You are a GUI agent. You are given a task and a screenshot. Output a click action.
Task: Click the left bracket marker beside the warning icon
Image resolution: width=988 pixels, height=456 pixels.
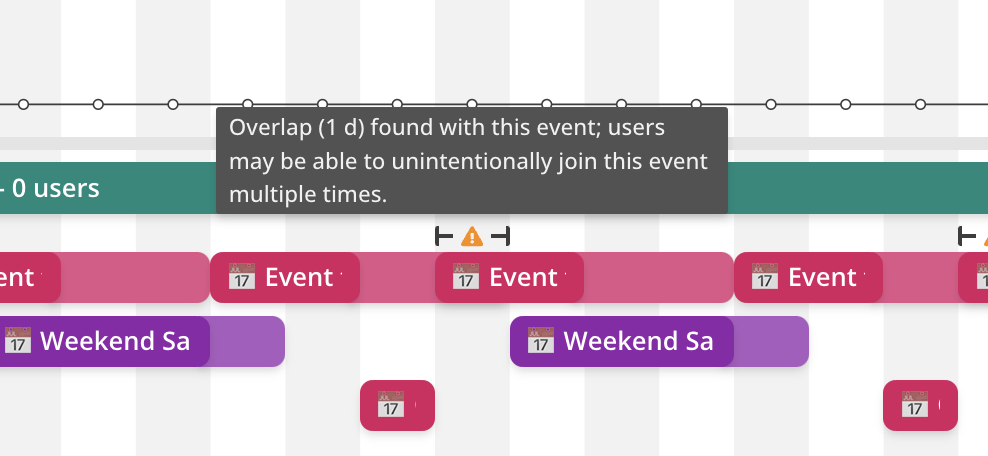click(444, 236)
